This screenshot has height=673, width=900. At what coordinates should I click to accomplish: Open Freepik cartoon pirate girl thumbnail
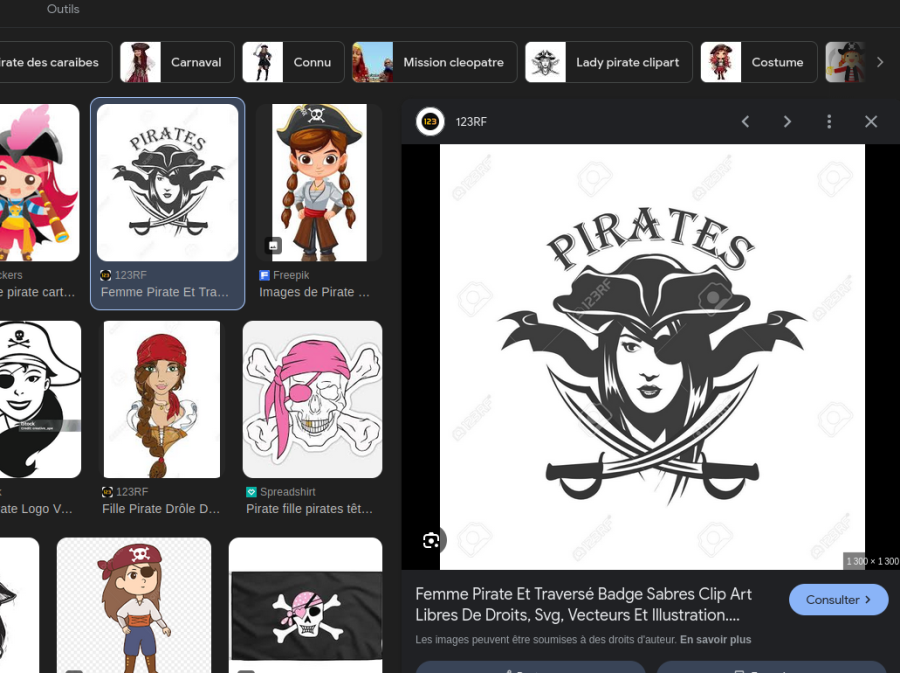318,182
